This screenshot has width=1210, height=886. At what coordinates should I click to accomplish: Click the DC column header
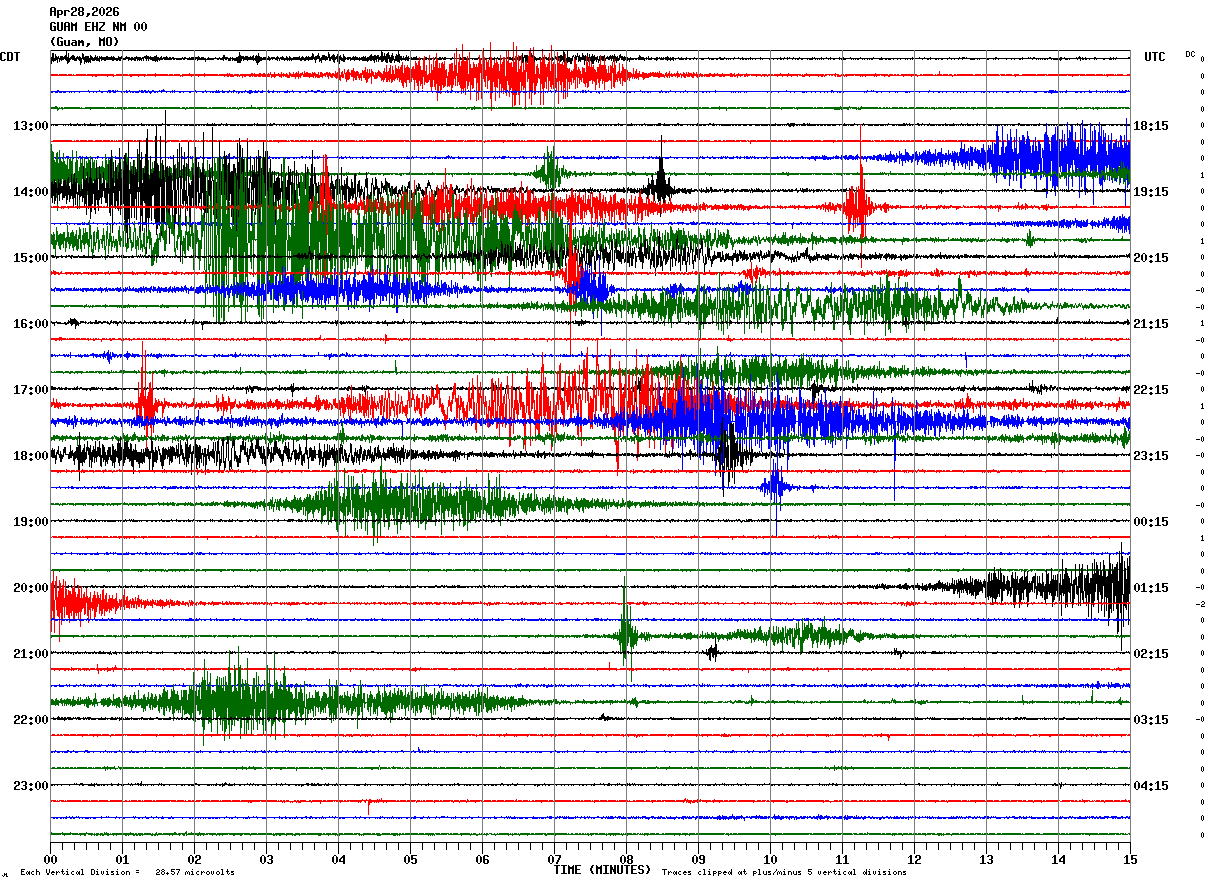pos(1190,54)
